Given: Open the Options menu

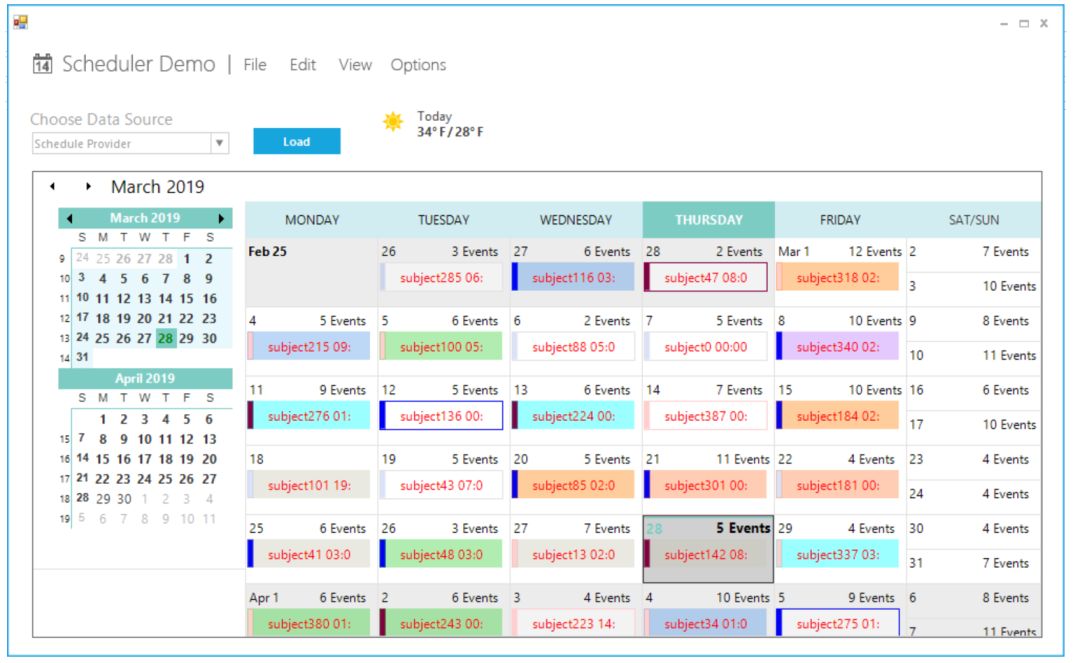Looking at the screenshot, I should [420, 64].
